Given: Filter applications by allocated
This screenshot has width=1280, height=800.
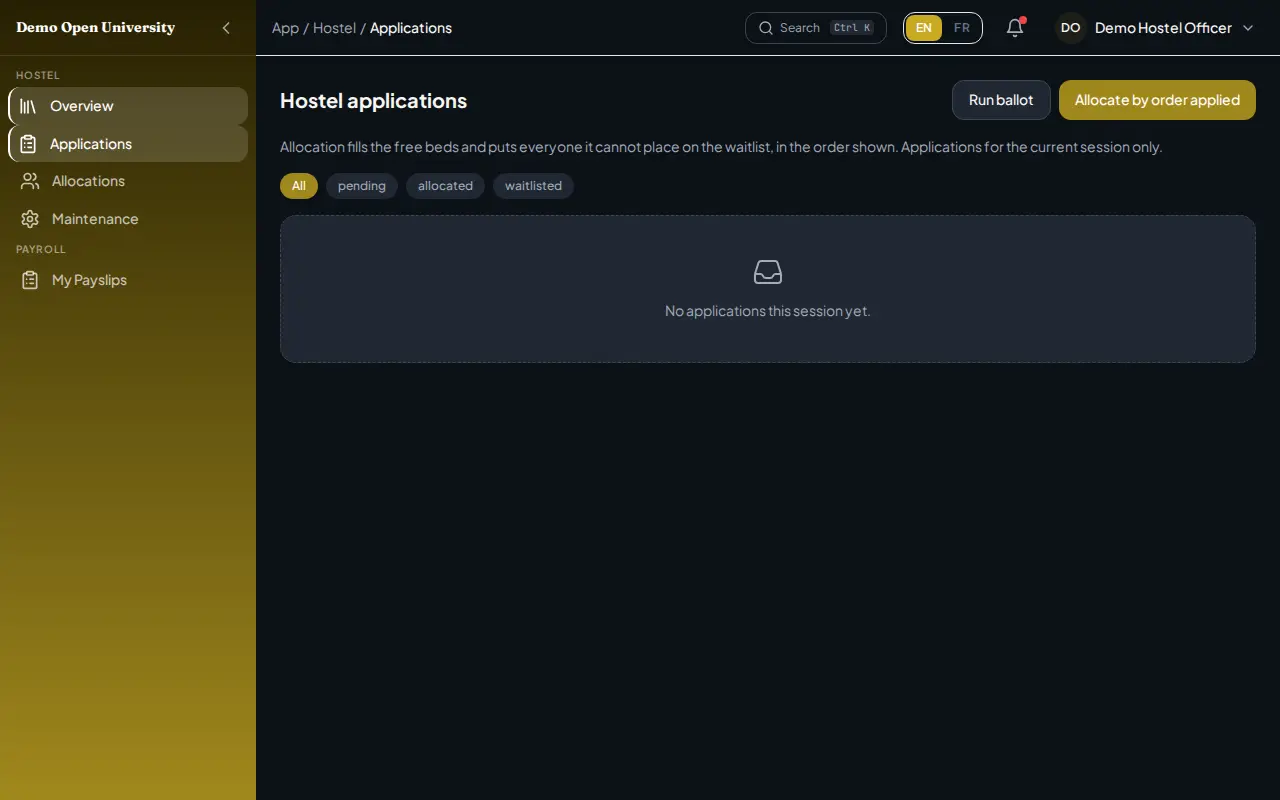Looking at the screenshot, I should [x=445, y=186].
